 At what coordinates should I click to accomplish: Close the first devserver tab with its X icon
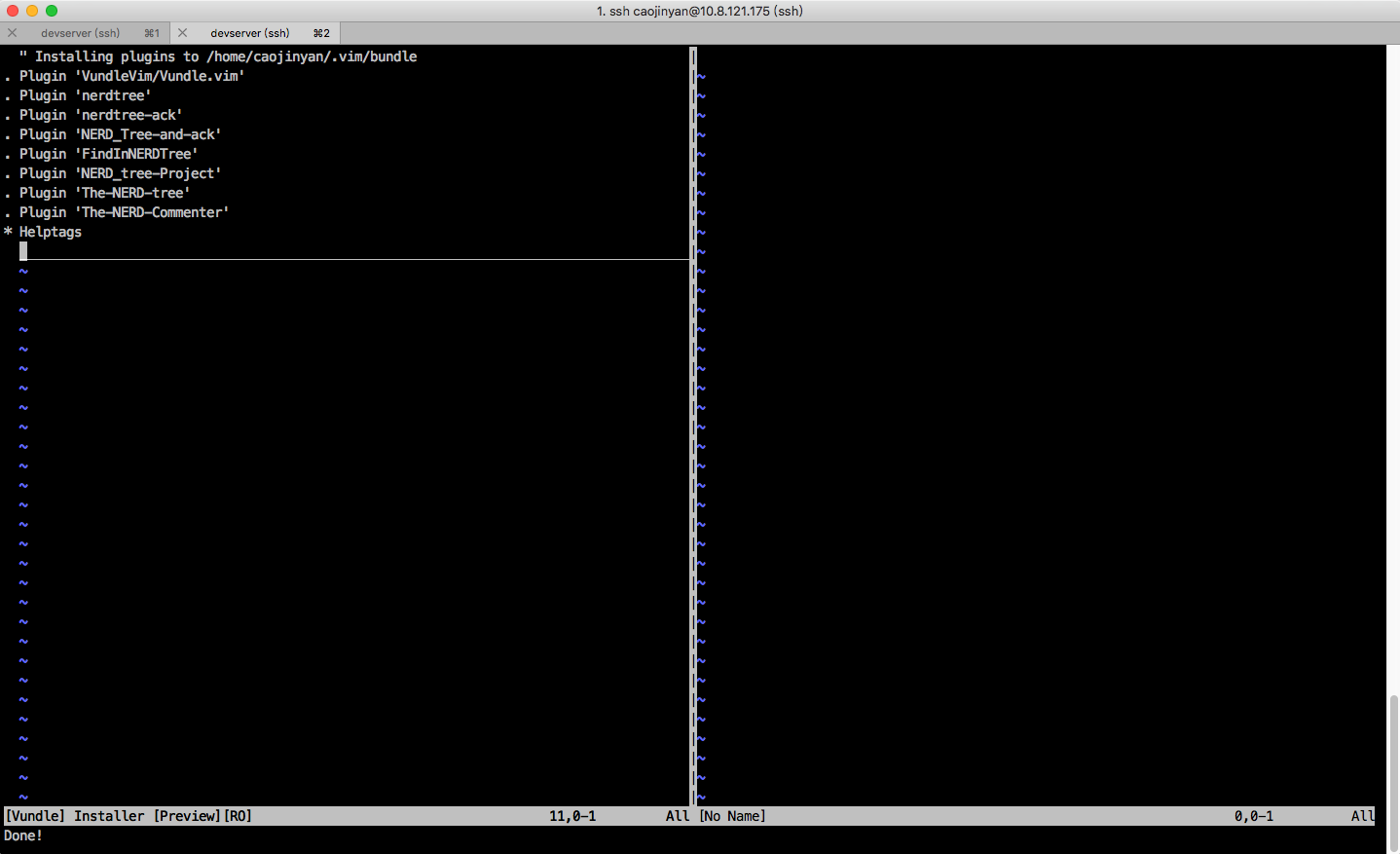tap(13, 32)
